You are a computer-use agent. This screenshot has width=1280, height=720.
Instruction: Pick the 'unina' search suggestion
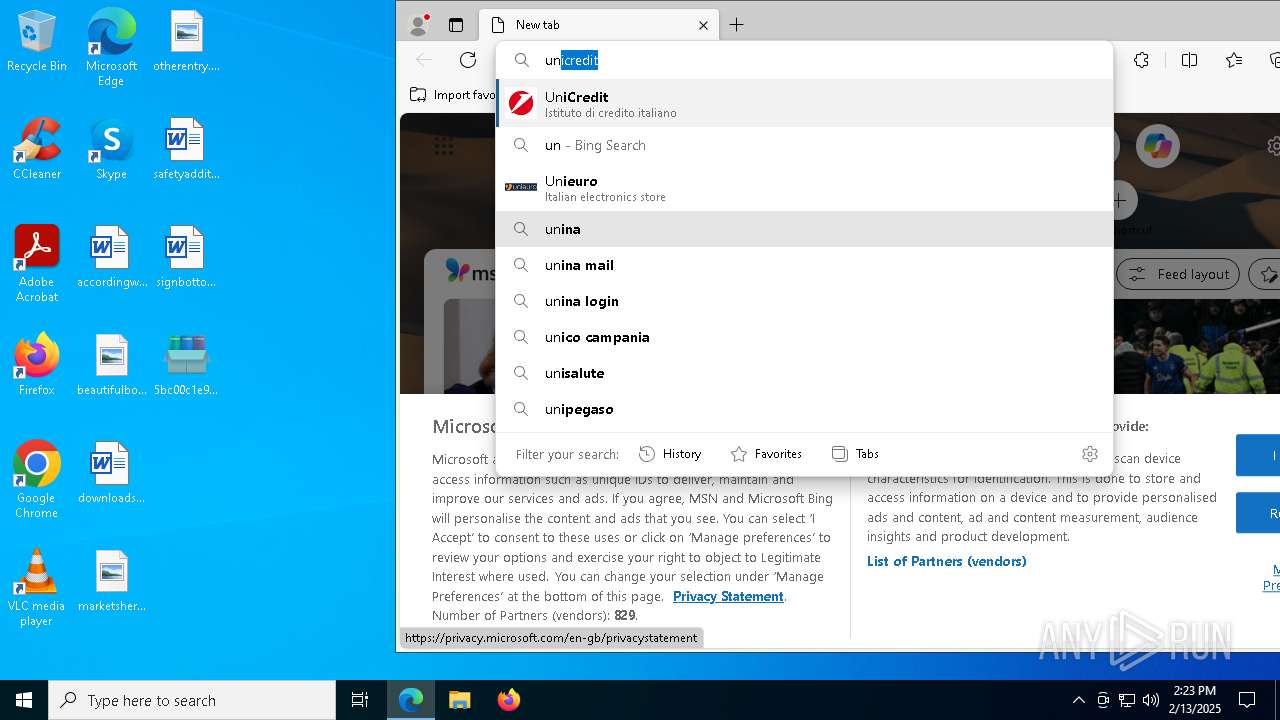(805, 229)
